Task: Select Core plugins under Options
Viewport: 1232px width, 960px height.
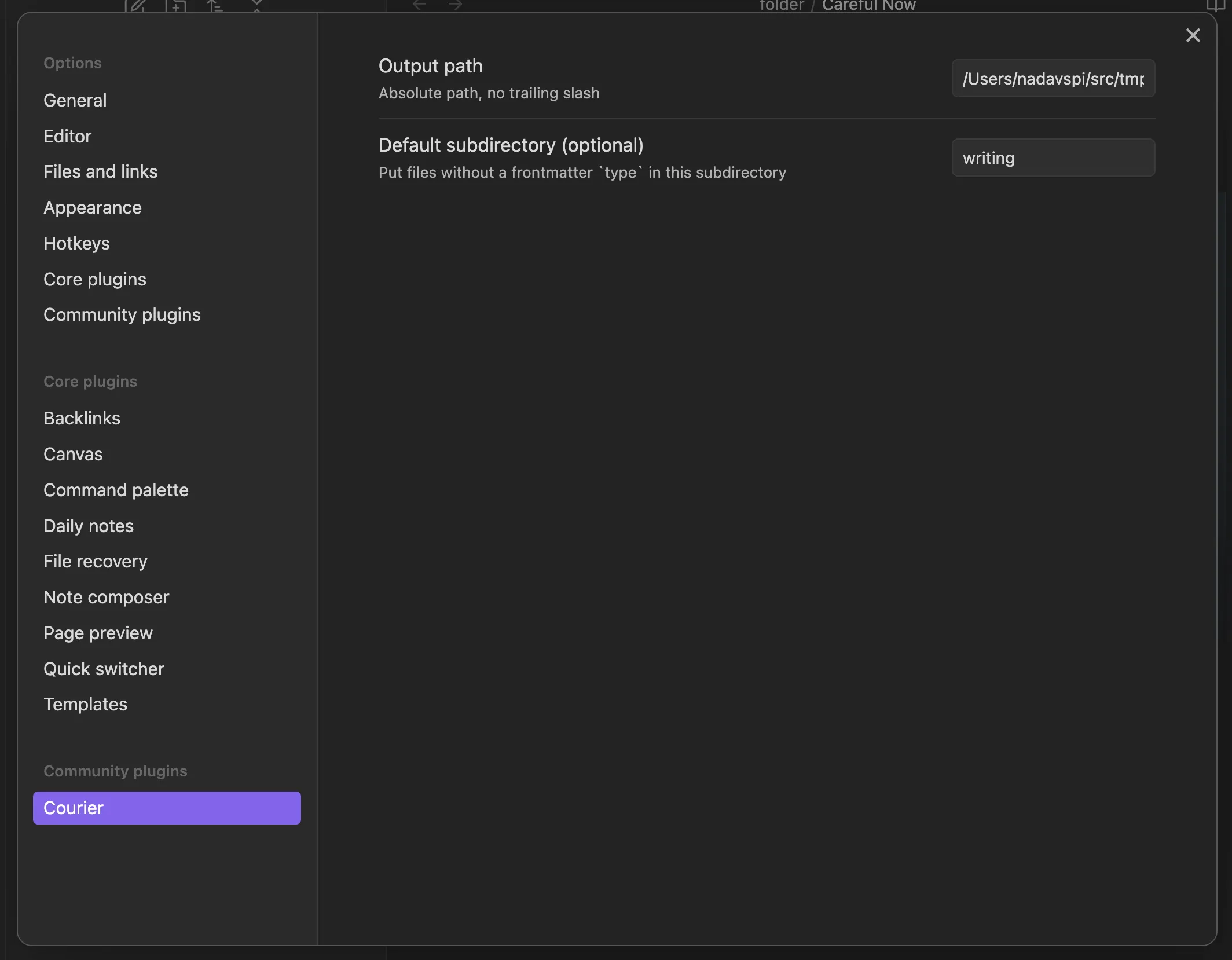Action: coord(167,279)
